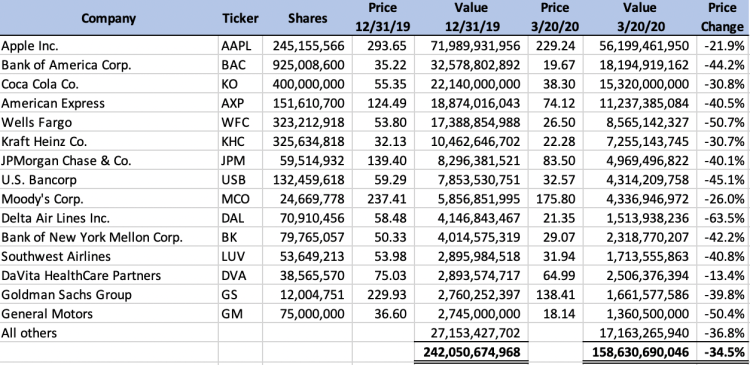The width and height of the screenshot is (750, 365).
Task: Click total value cell 242,050,674,968
Action: click(471, 352)
